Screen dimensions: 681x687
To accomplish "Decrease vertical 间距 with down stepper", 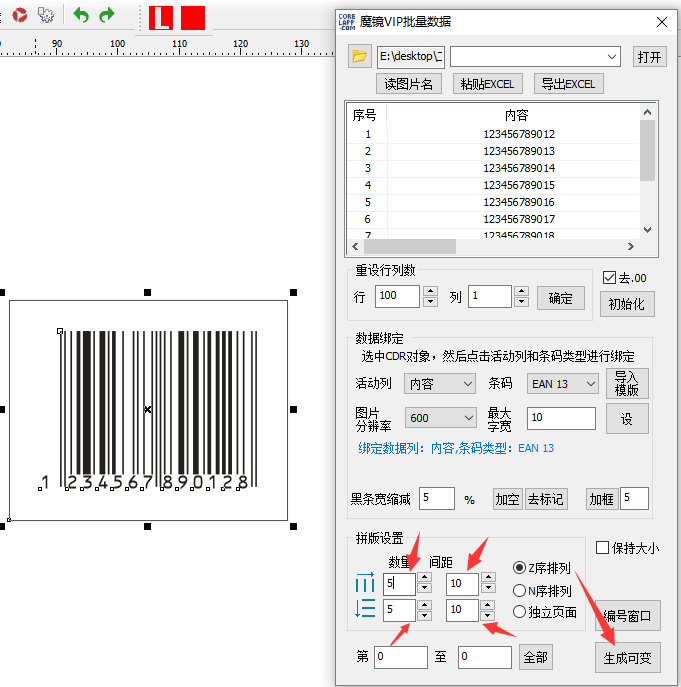I will pyautogui.click(x=487, y=616).
